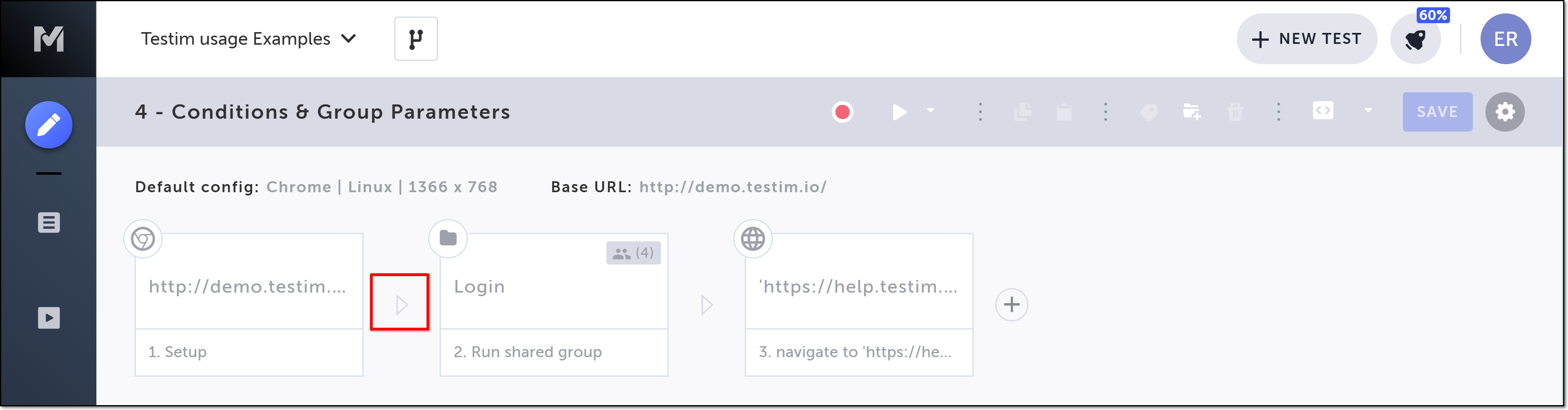Click the red Record button
The width and height of the screenshot is (1568, 410).
[842, 112]
